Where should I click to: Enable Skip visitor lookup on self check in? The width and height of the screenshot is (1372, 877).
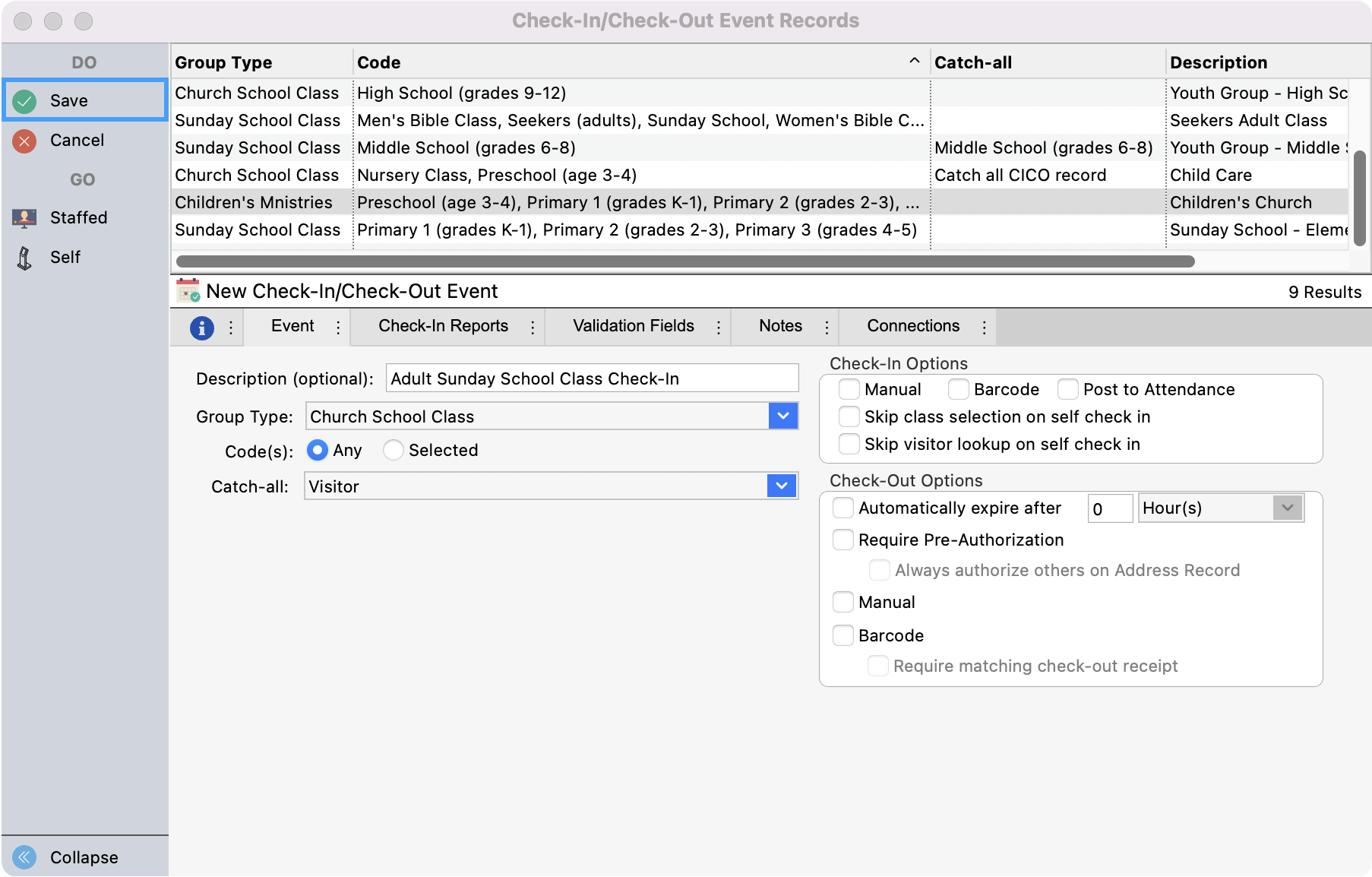[849, 444]
